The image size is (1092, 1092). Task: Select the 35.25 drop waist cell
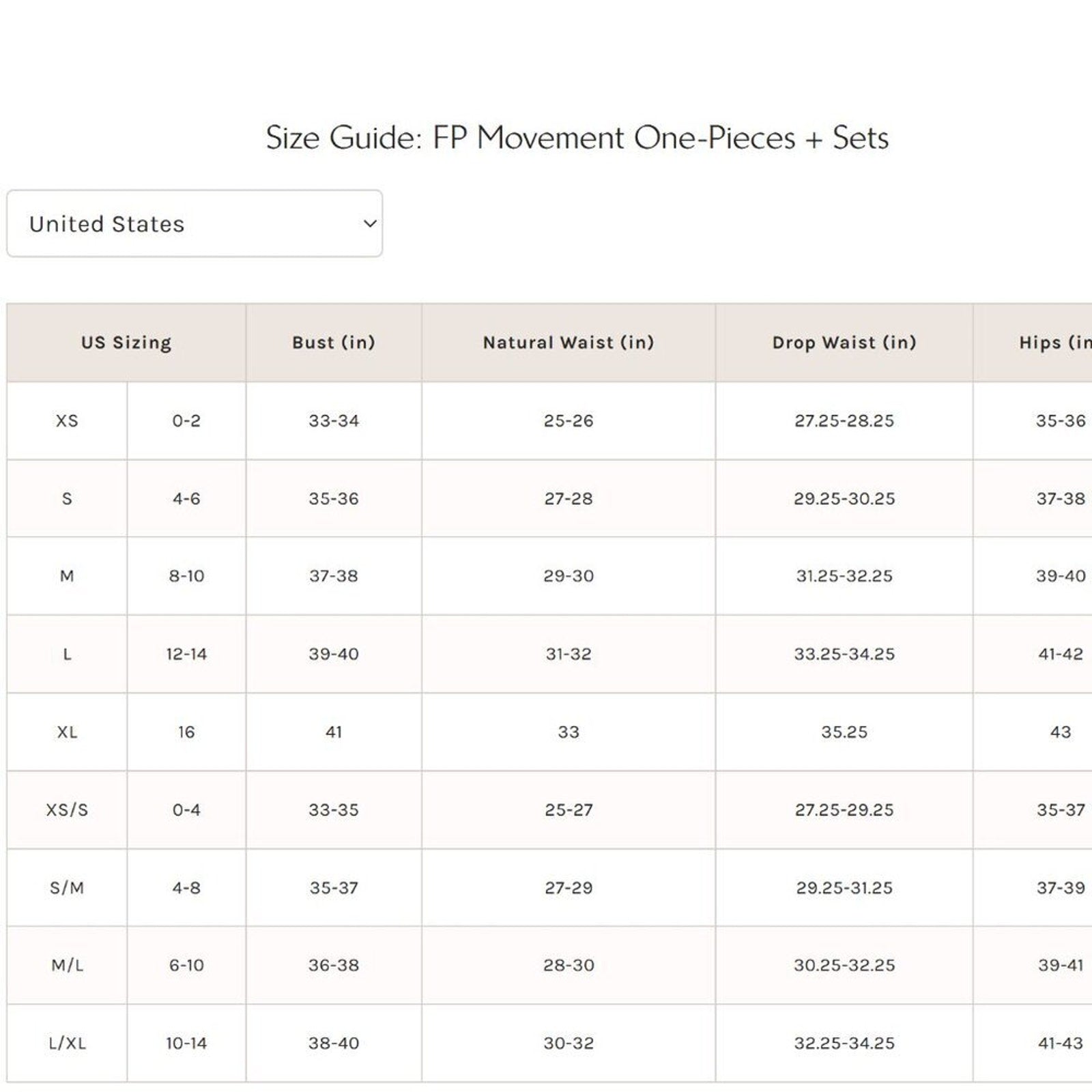pyautogui.click(x=844, y=732)
